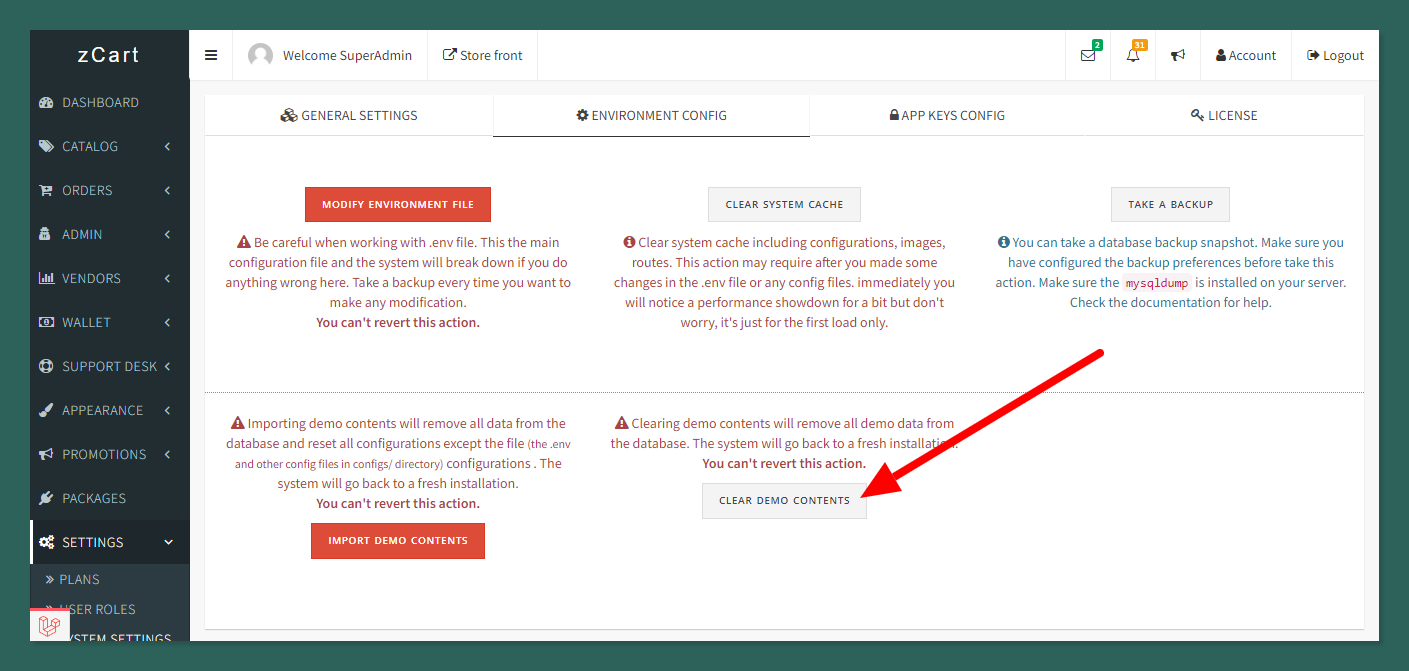
Task: Expand the Catalog sidebar menu
Action: (x=105, y=147)
